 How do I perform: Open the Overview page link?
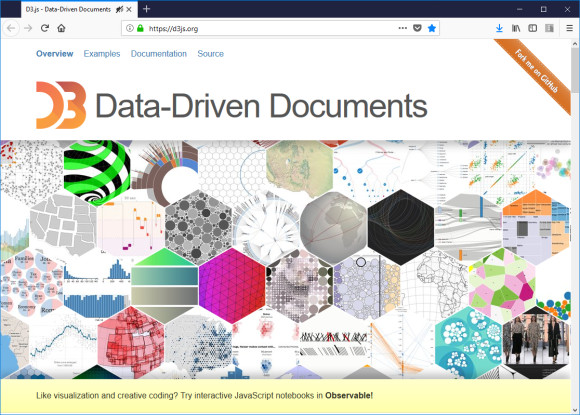coord(55,54)
